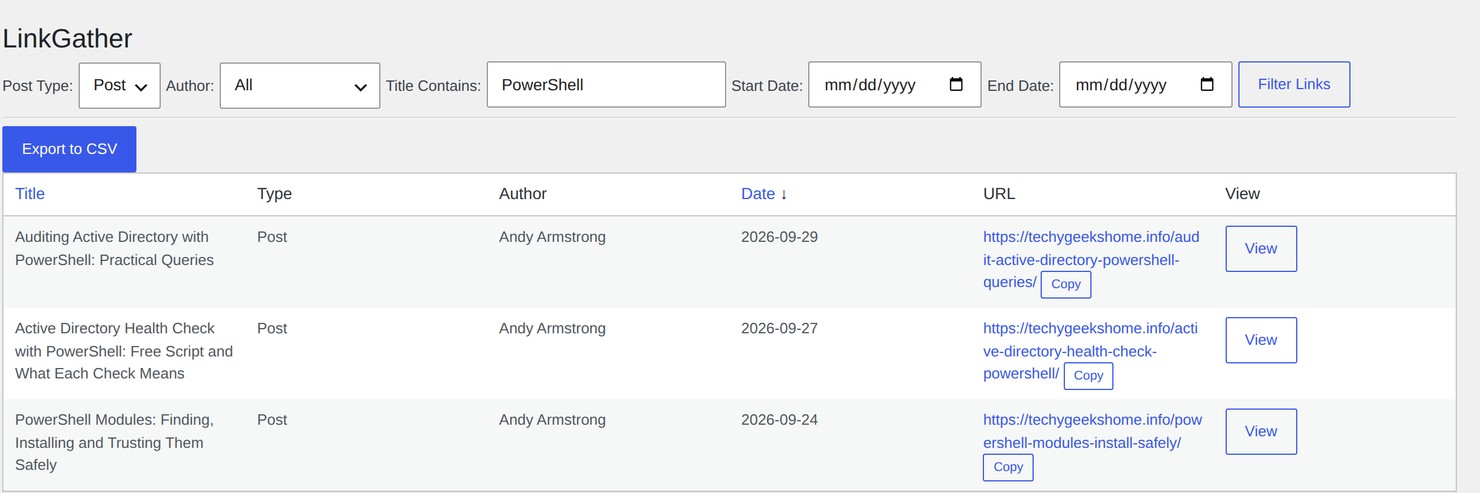Screen dimensions: 1480x493
Task: Click the 'Start Date:' label
Action: pyautogui.click(x=767, y=86)
